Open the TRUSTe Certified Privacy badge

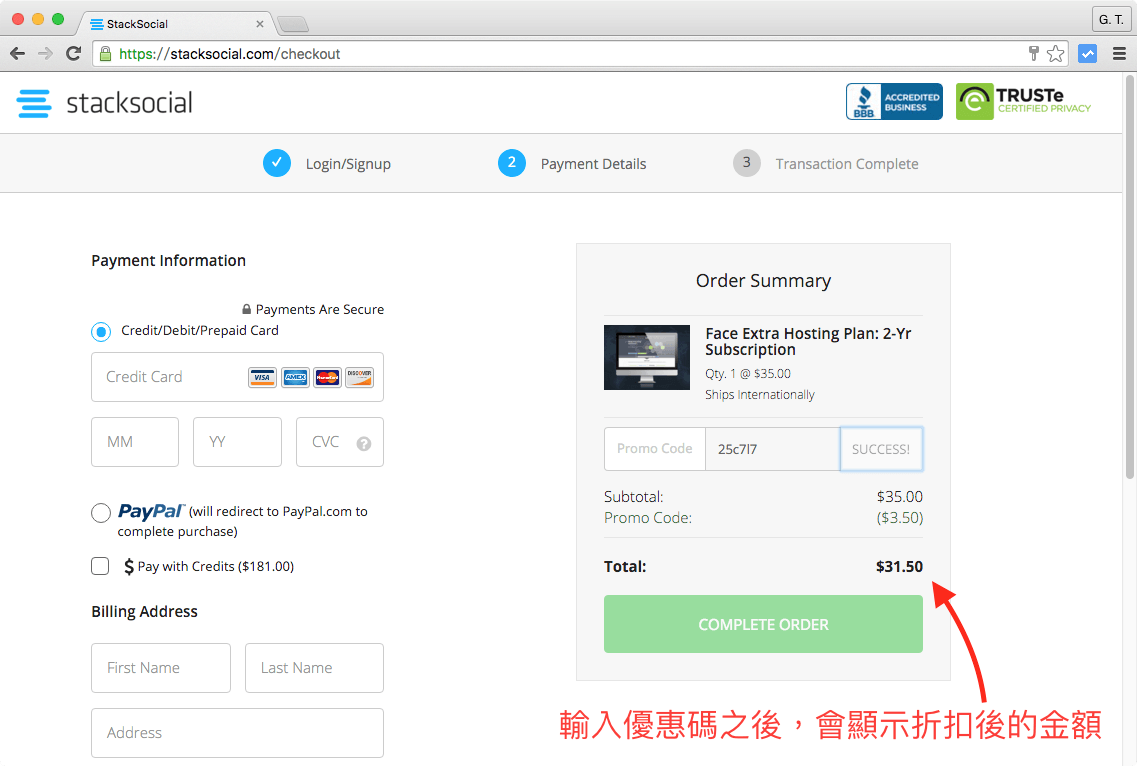click(1024, 102)
